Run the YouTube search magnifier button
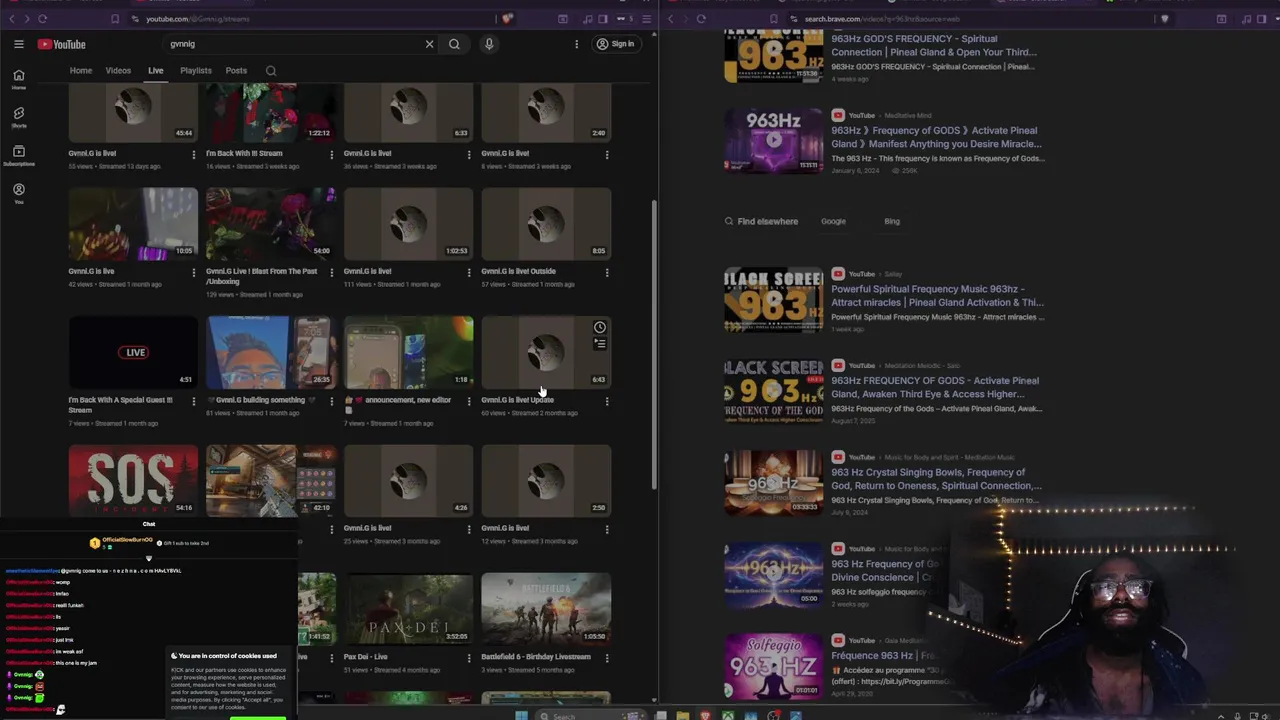 tap(454, 44)
